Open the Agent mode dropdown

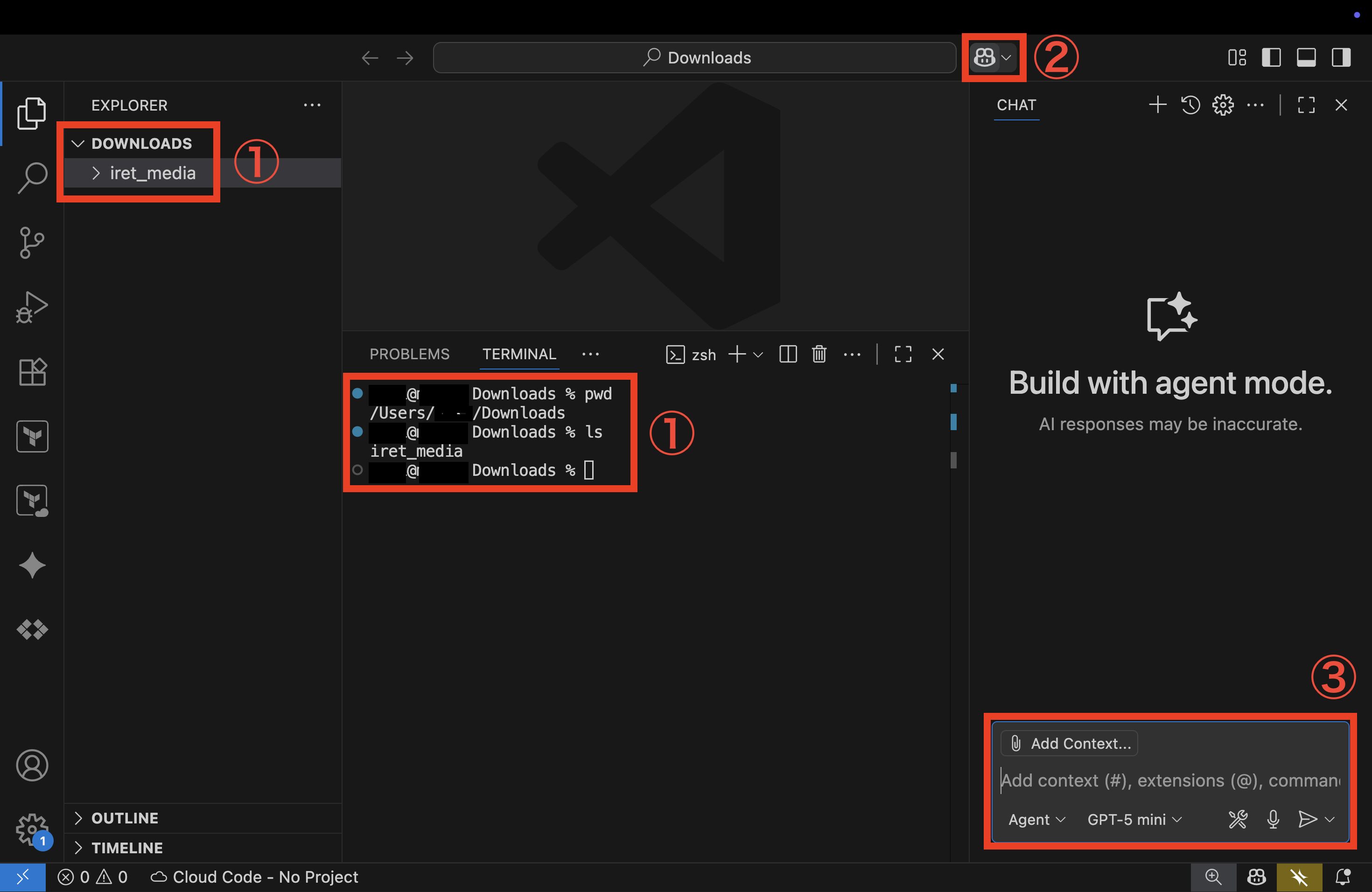pos(1036,819)
